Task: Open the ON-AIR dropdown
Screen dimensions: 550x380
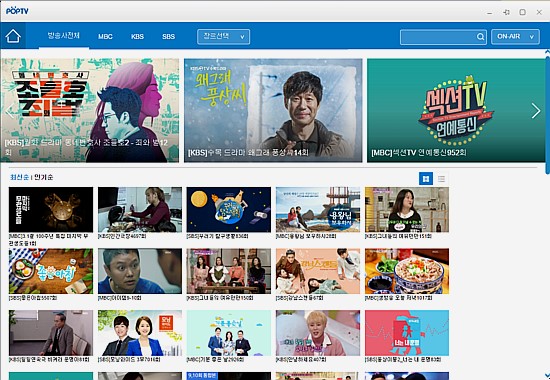Action: [x=515, y=36]
